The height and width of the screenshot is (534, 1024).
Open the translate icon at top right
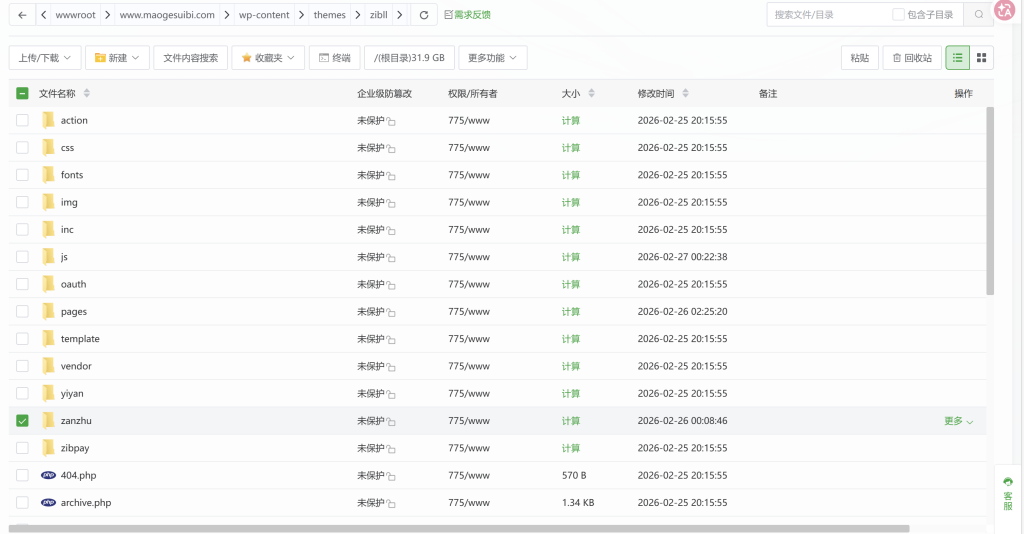(1005, 10)
